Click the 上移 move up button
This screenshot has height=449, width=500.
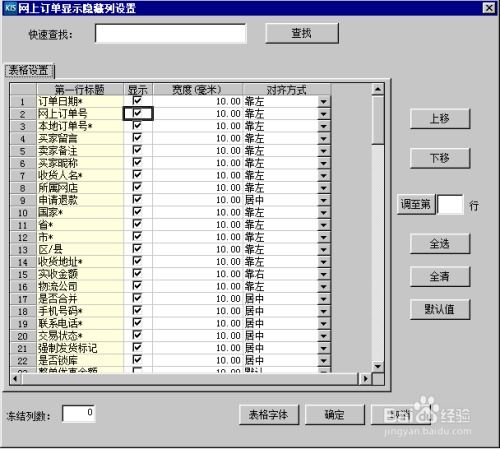coord(440,118)
